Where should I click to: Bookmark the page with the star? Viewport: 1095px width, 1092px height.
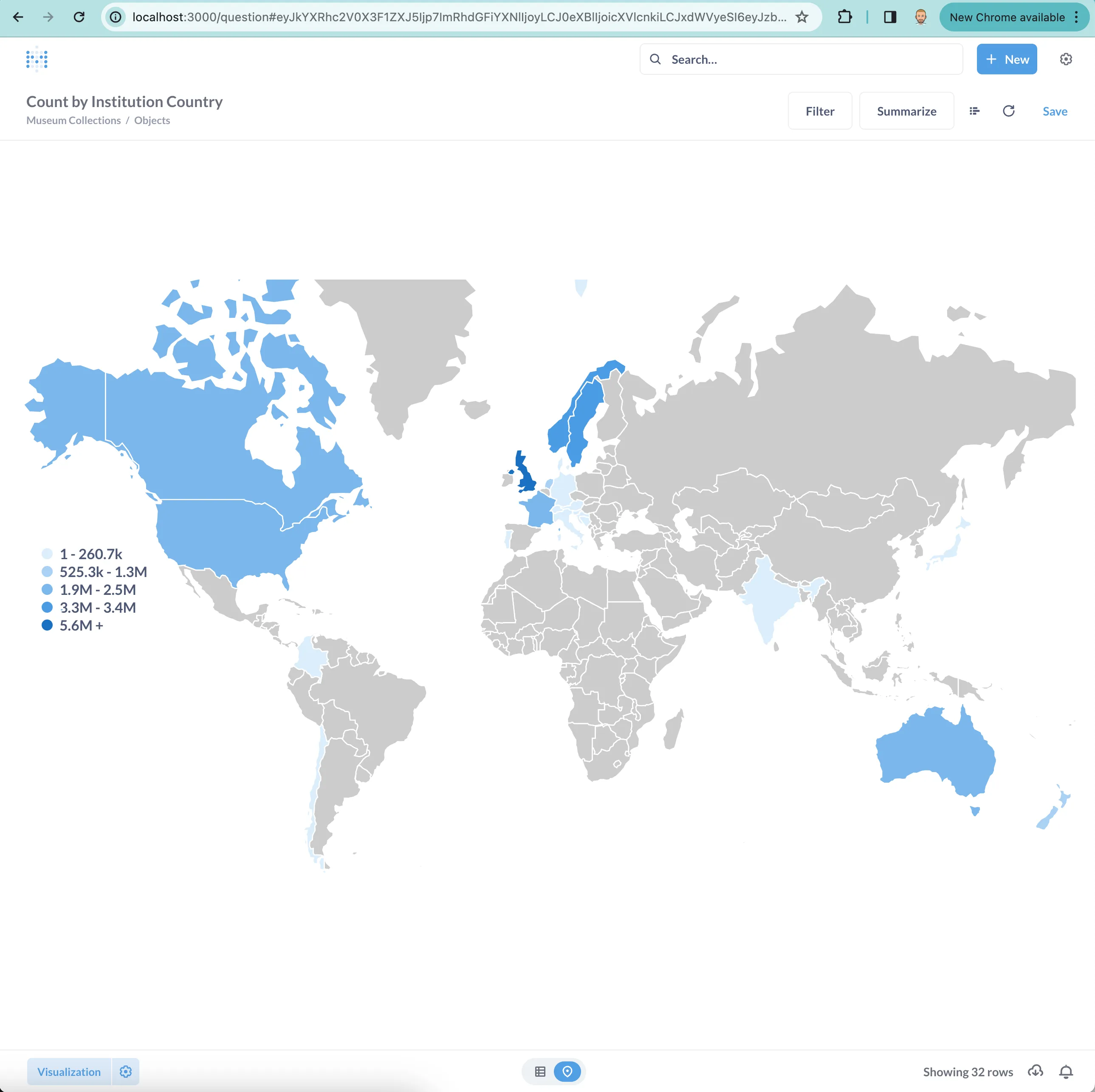click(x=801, y=17)
